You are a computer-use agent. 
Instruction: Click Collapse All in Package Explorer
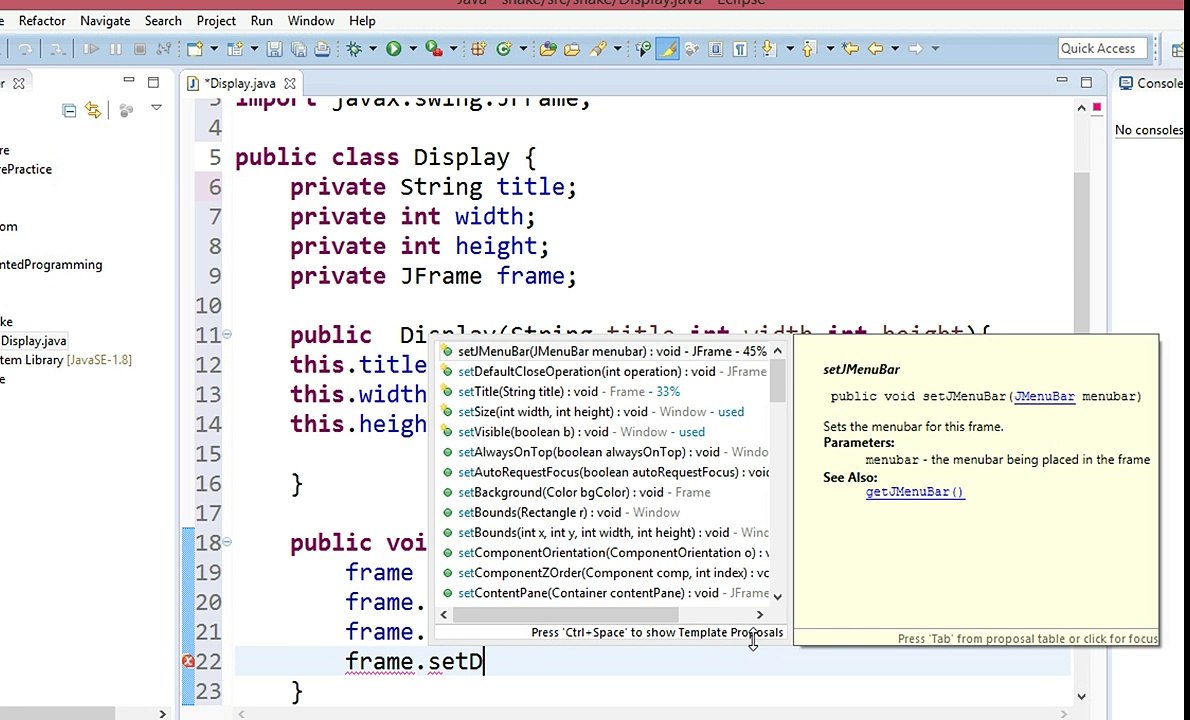click(x=69, y=111)
